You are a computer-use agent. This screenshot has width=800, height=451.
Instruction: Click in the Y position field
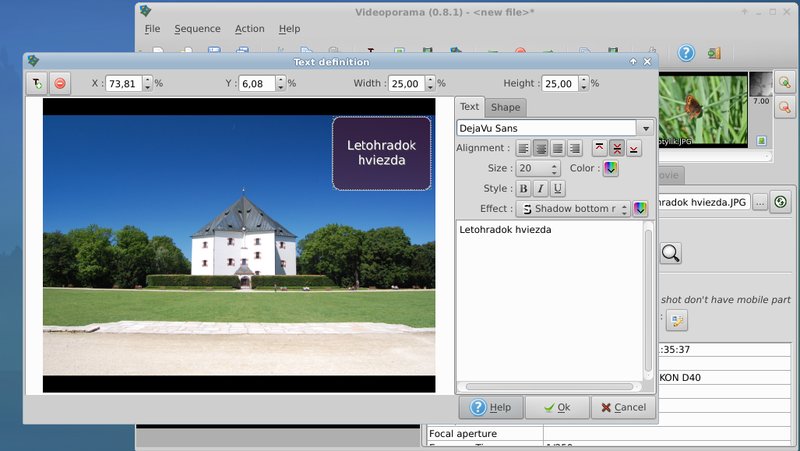pos(257,84)
